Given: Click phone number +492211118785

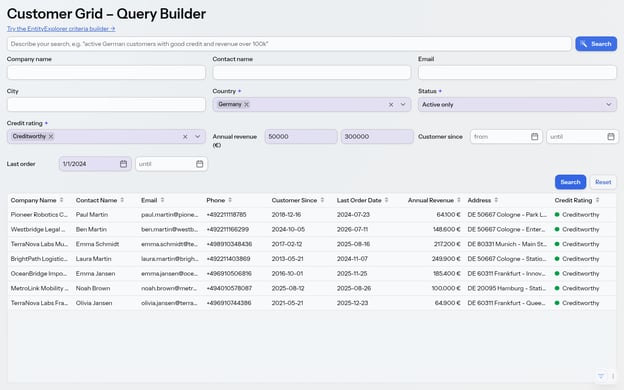Looking at the screenshot, I should click(x=226, y=214).
